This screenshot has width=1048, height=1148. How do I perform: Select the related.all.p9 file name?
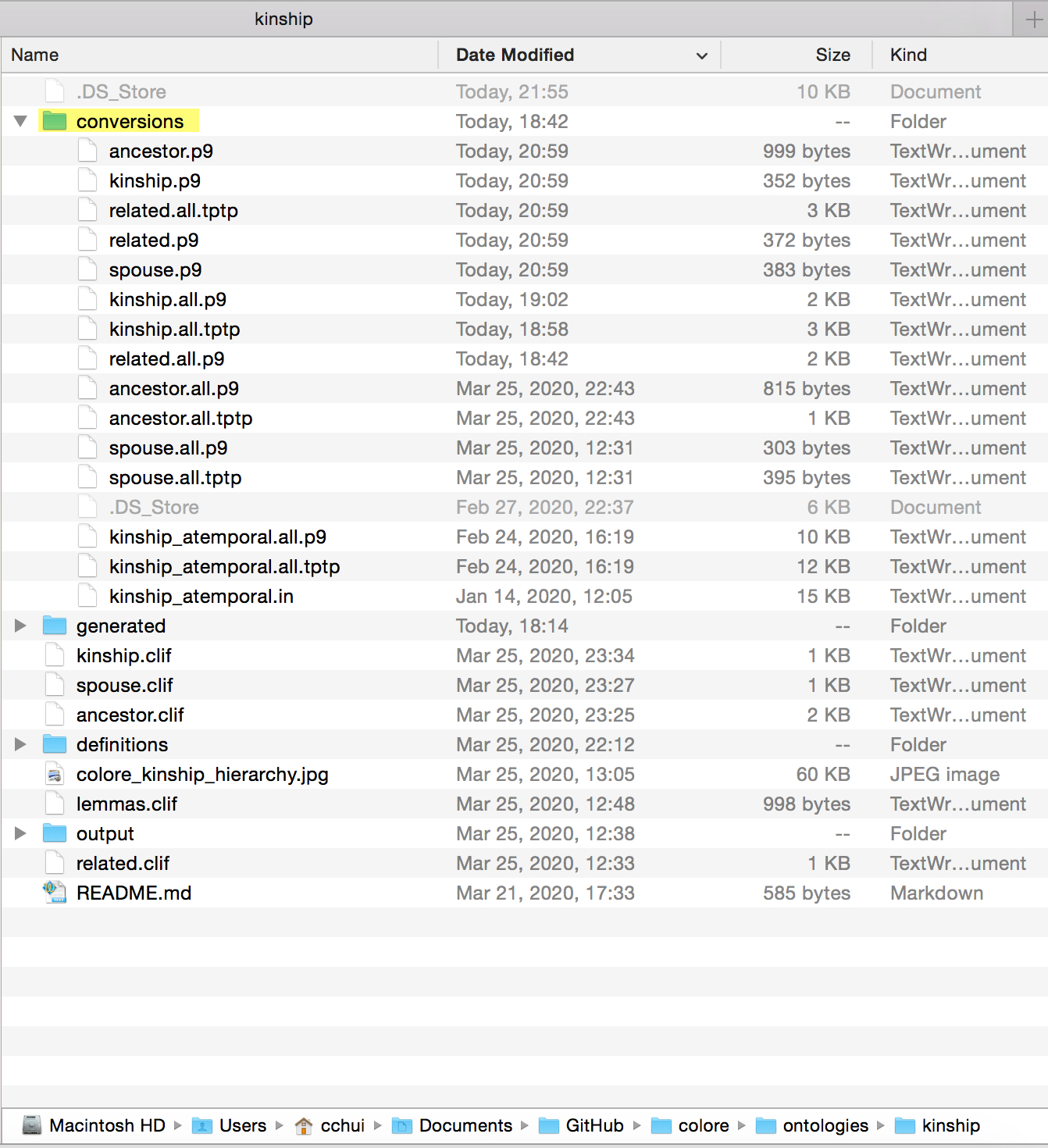pos(166,358)
